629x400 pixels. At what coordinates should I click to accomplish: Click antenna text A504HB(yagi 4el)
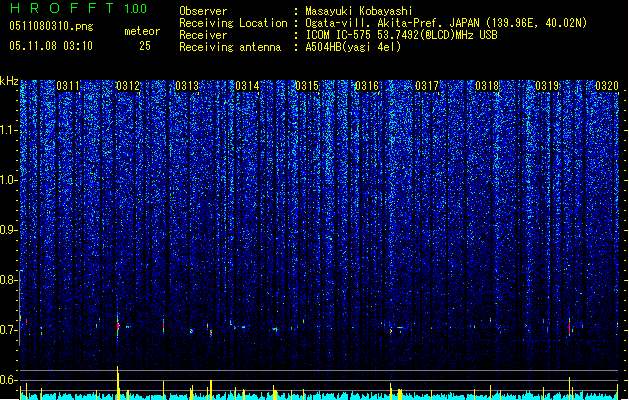click(x=353, y=47)
